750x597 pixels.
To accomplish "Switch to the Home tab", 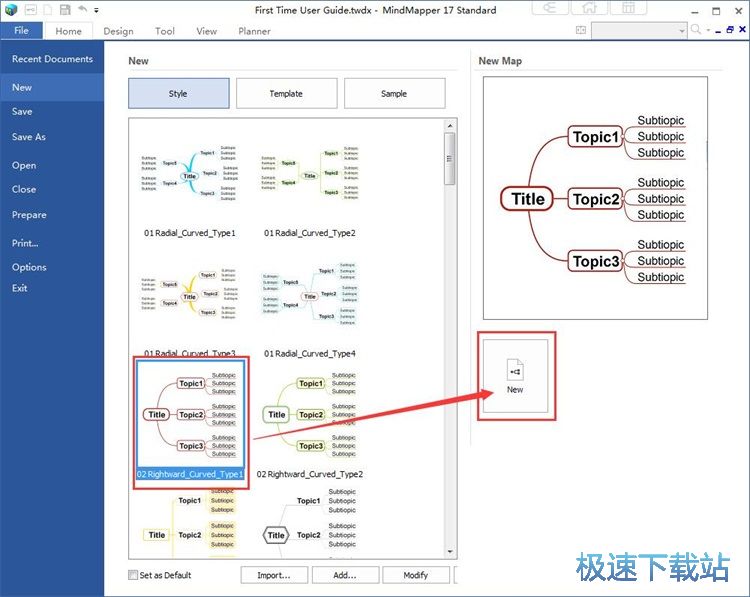I will point(68,31).
